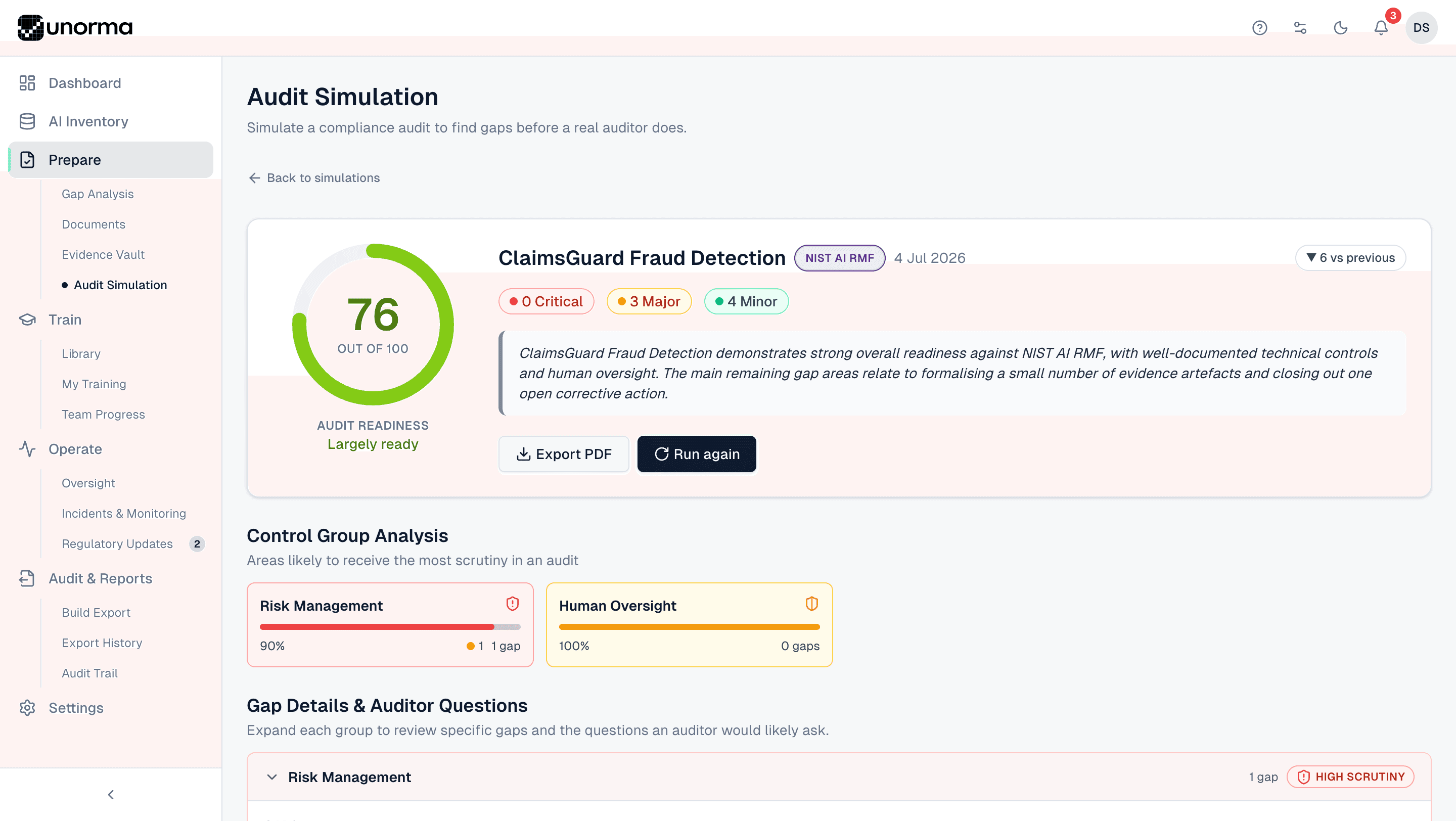This screenshot has width=1456, height=821.
Task: Click ClaimsGuard Fraud Detection title
Action: pyautogui.click(x=642, y=258)
